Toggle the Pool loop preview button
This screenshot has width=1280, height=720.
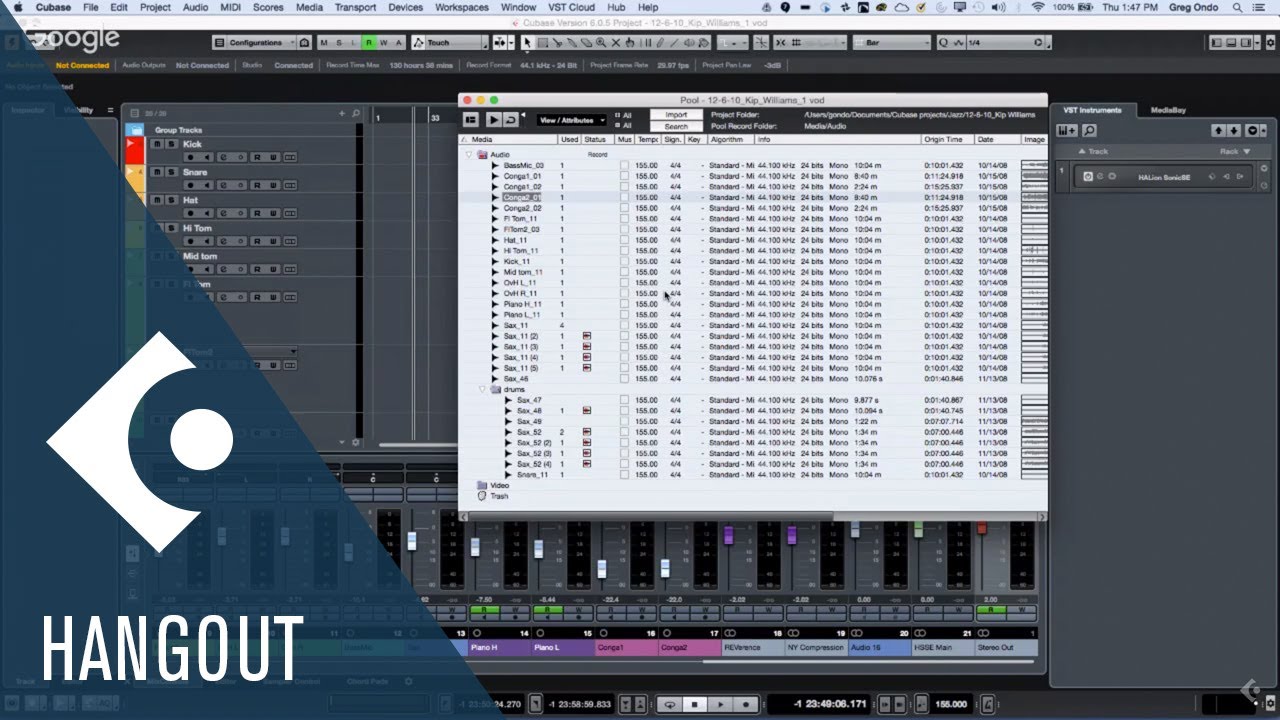pos(510,120)
